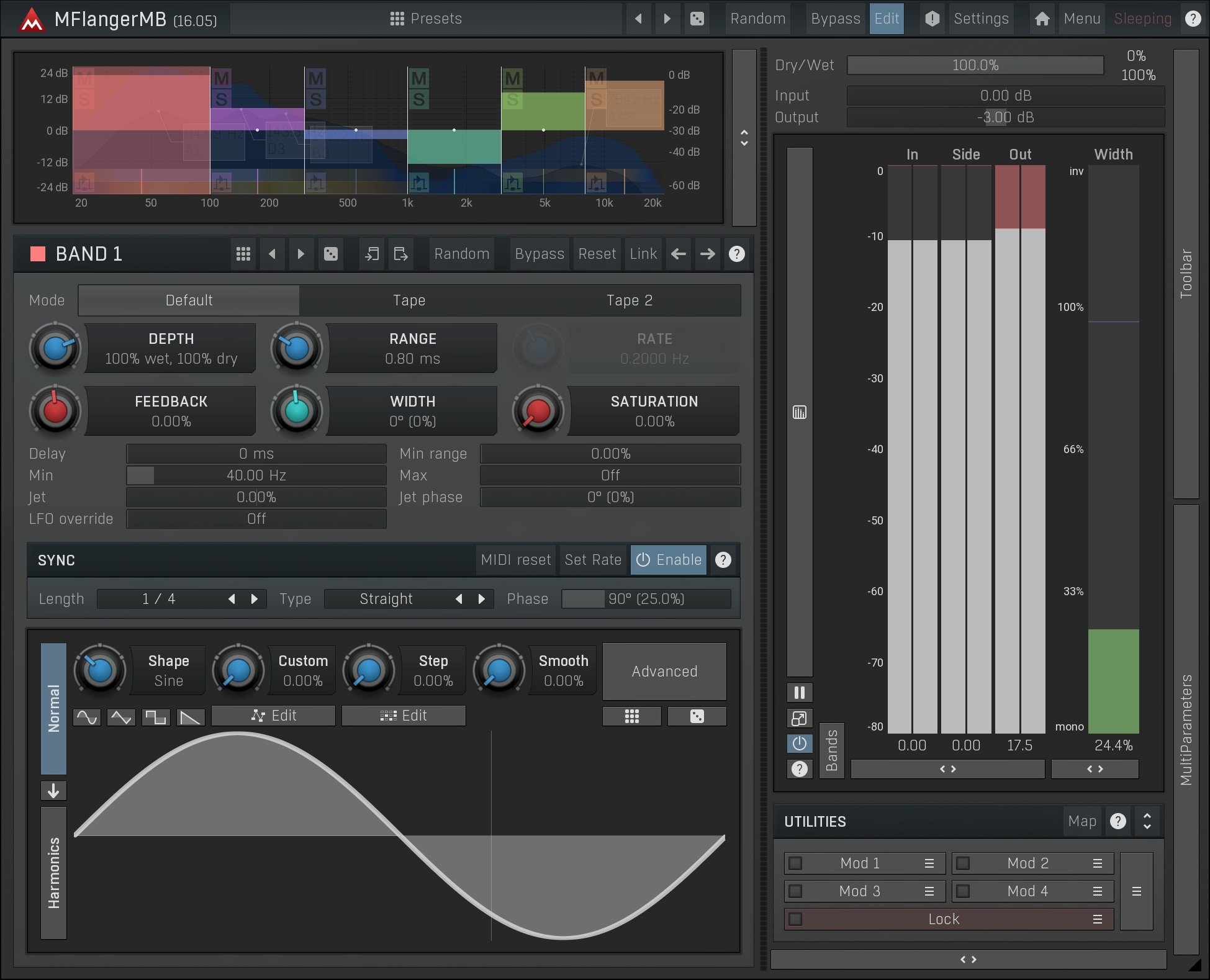Viewport: 1210px width, 980px height.
Task: Open the step sequencer Edit button
Action: [404, 716]
